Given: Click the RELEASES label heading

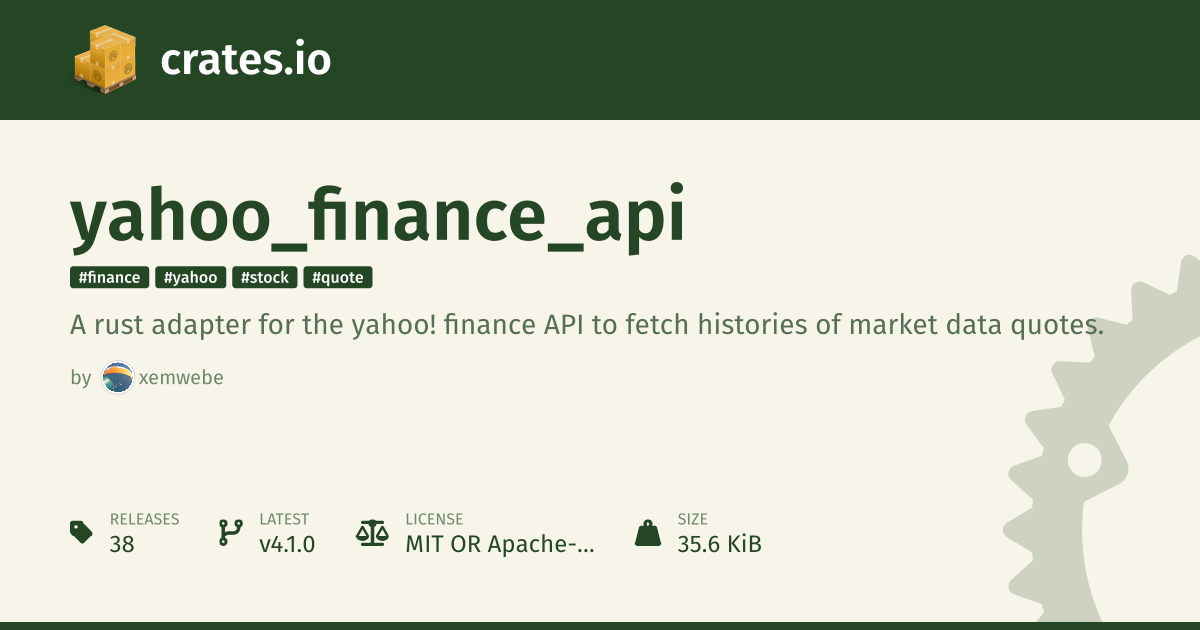Looking at the screenshot, I should point(144,519).
